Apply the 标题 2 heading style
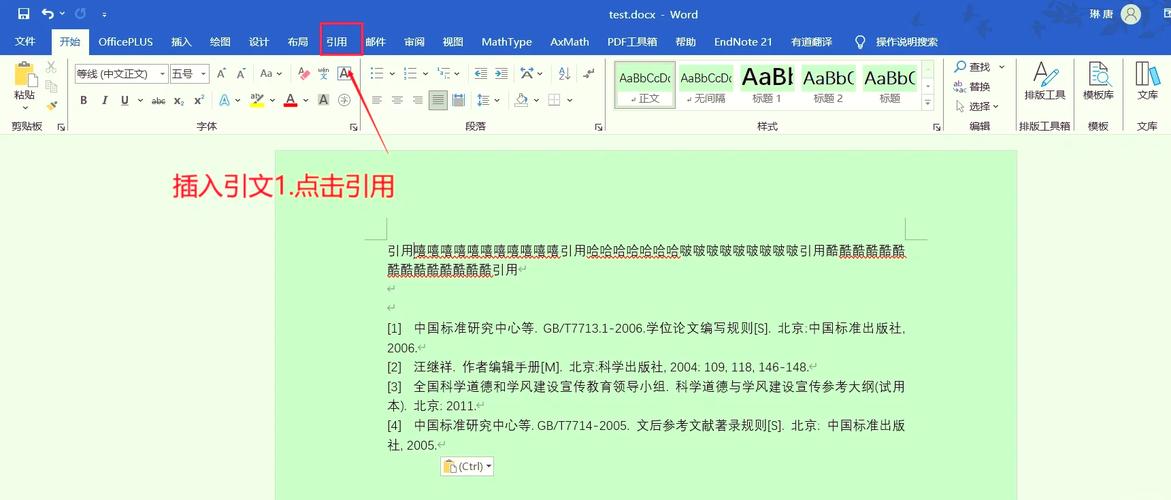 click(828, 85)
